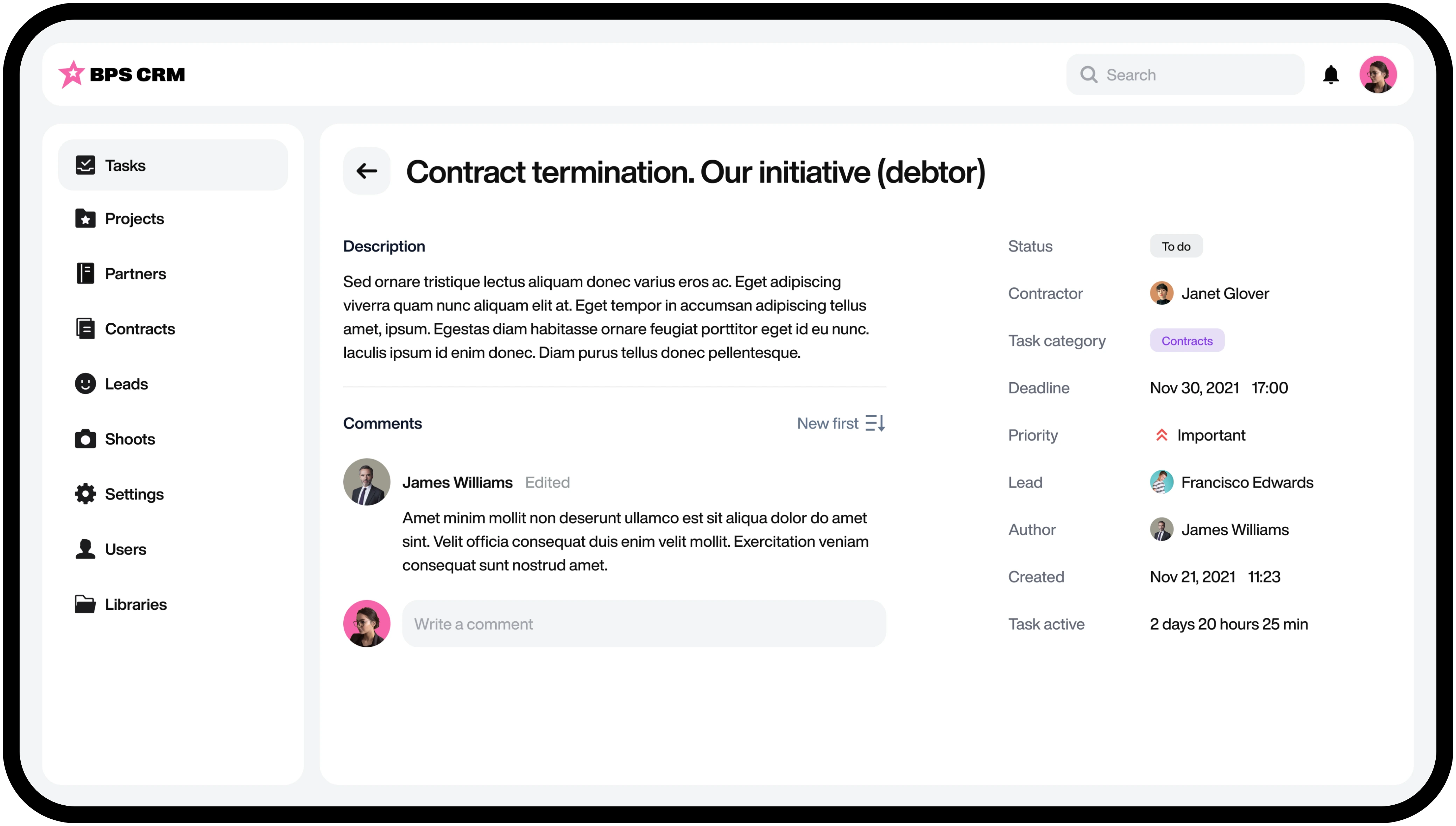This screenshot has height=826, width=1456.
Task: Open the user profile avatar in header
Action: click(1377, 74)
